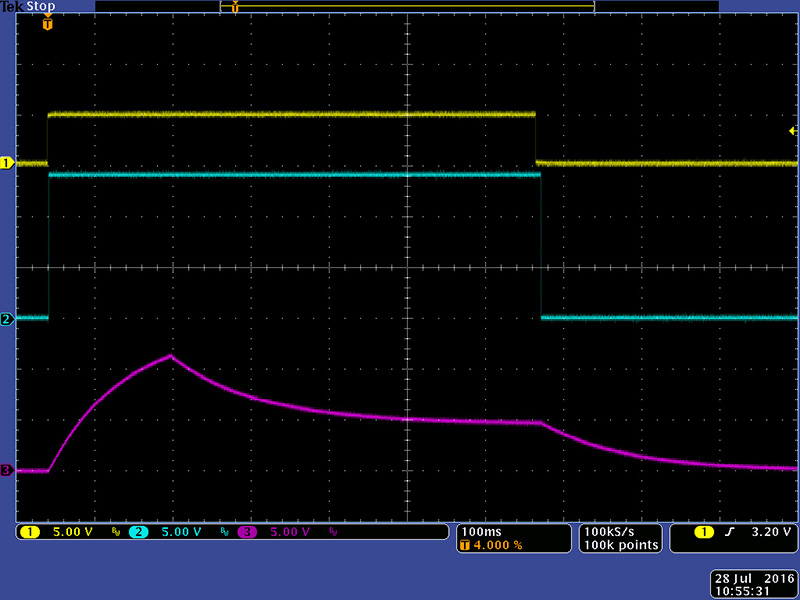Click the date and time display
The image size is (800, 600).
pos(752,585)
